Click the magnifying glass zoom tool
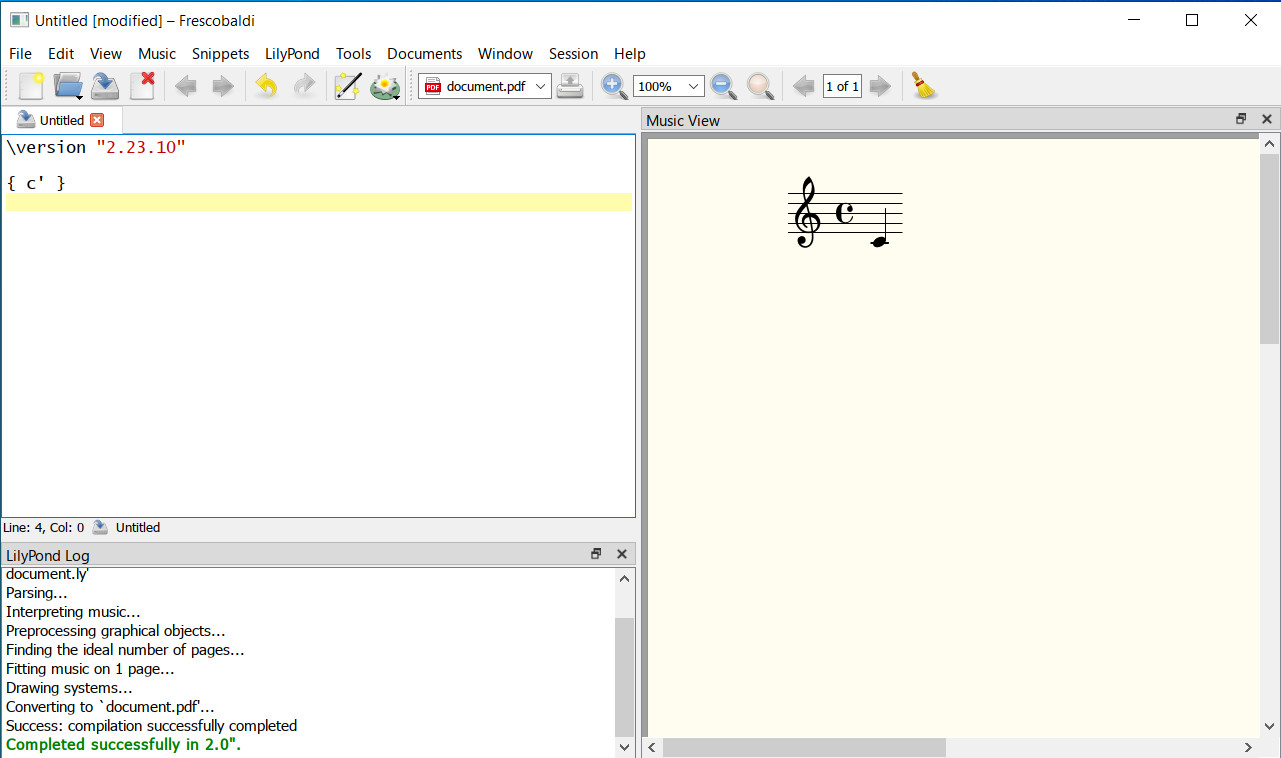 pos(760,86)
